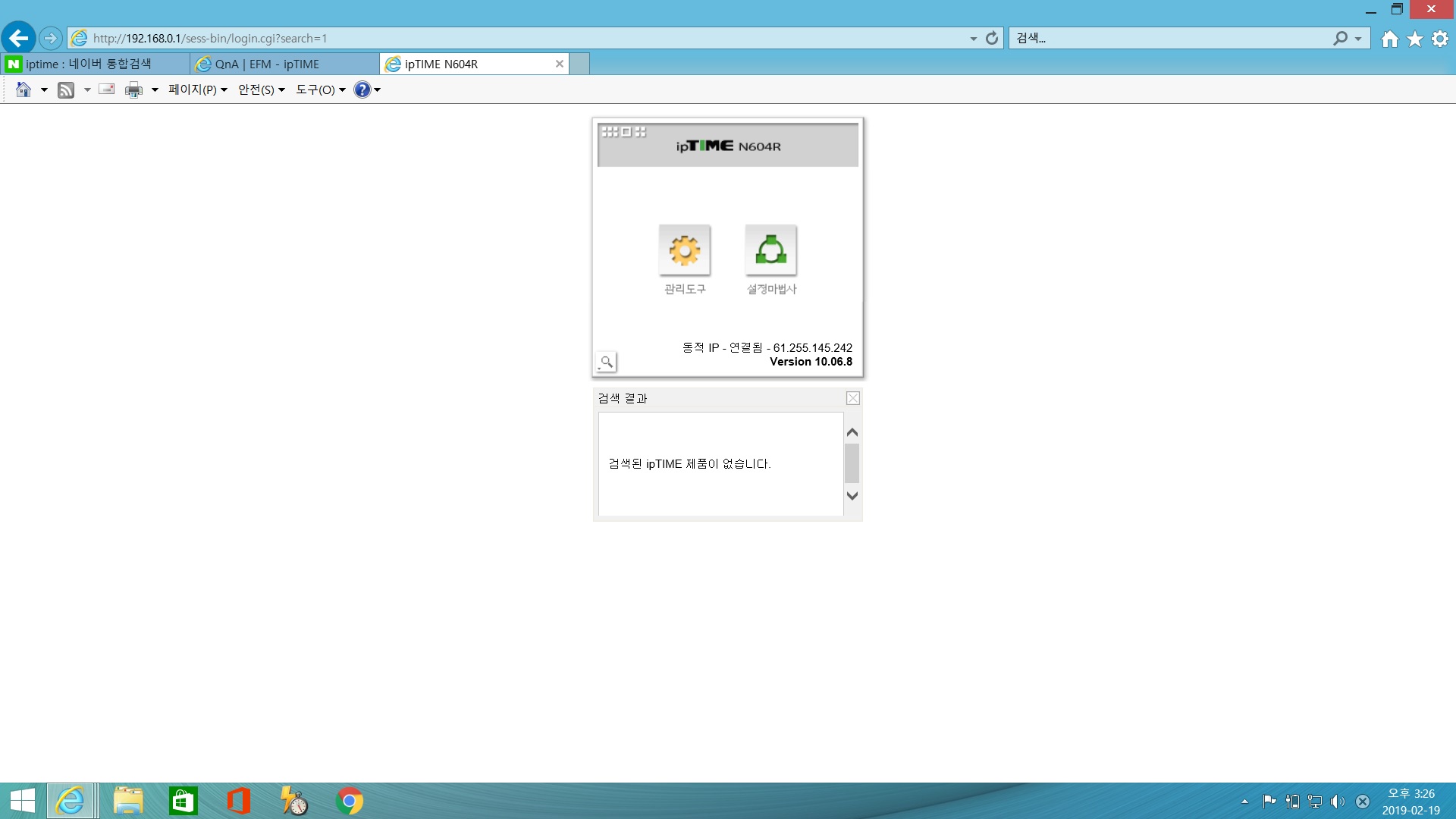The width and height of the screenshot is (1456, 819).
Task: Open the 안전(S) menu
Action: 262,89
